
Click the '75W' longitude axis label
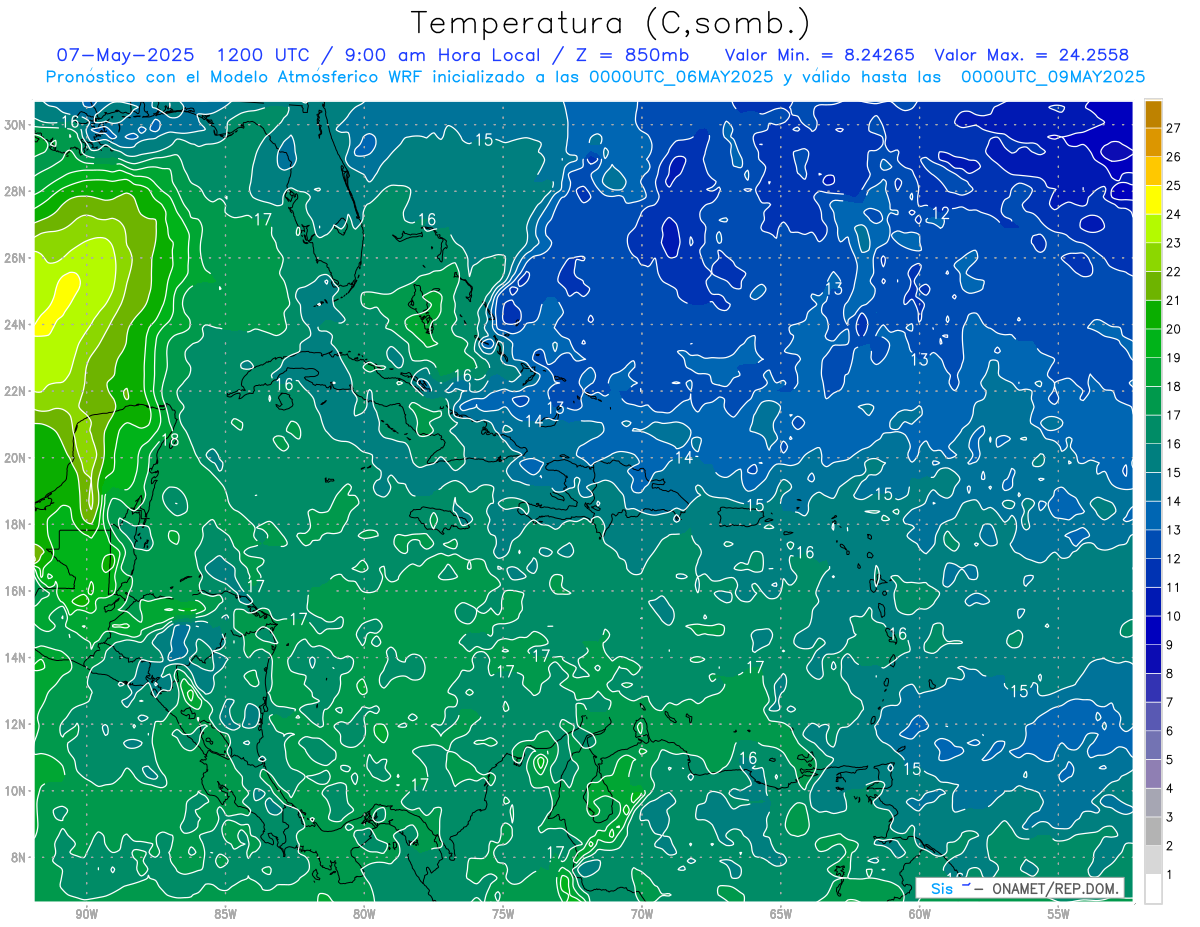[503, 914]
